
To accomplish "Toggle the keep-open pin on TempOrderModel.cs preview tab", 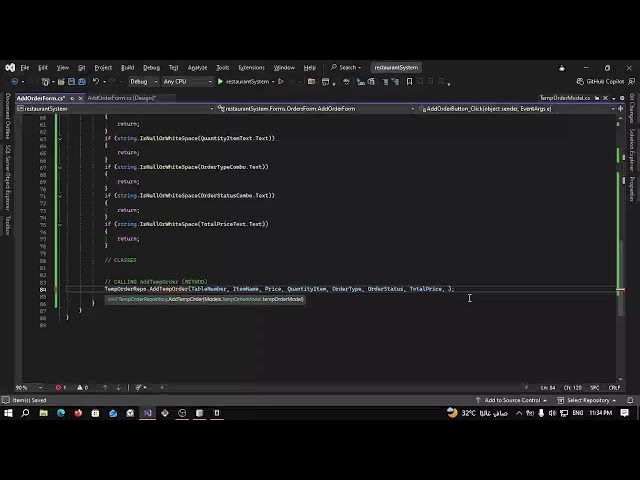I will point(597,98).
